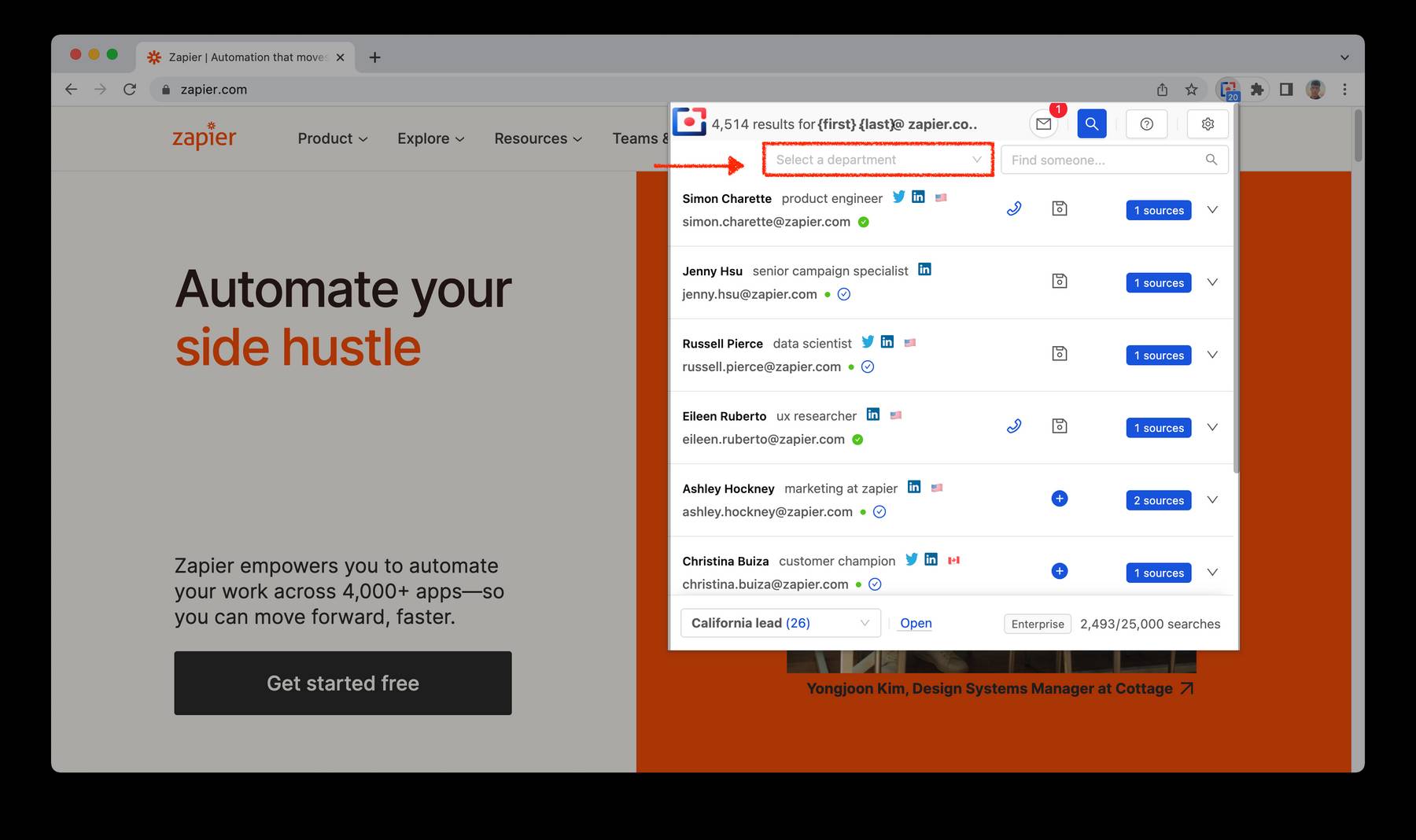1416x840 pixels.
Task: Open Christina Buiza's Twitter icon
Action: point(912,559)
